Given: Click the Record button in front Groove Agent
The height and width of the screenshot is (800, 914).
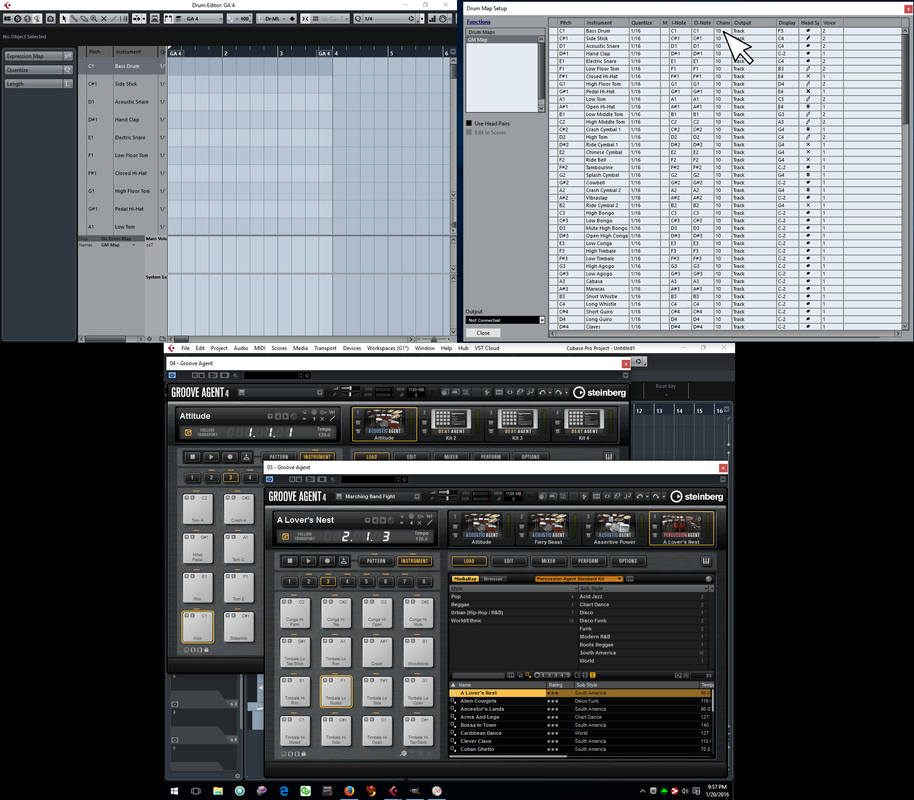Looking at the screenshot, I should 327,561.
